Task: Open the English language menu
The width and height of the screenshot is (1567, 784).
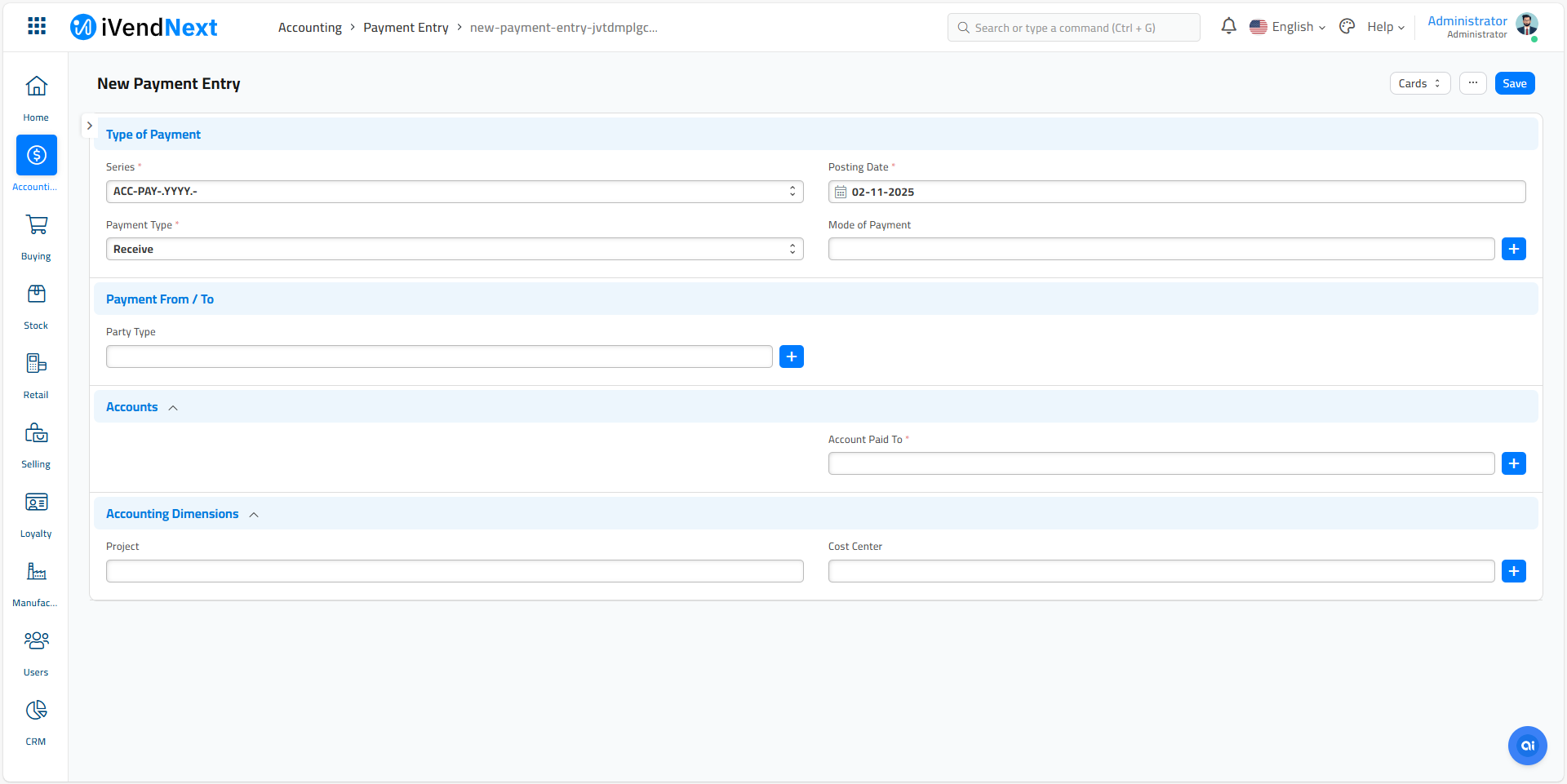Action: [1287, 27]
